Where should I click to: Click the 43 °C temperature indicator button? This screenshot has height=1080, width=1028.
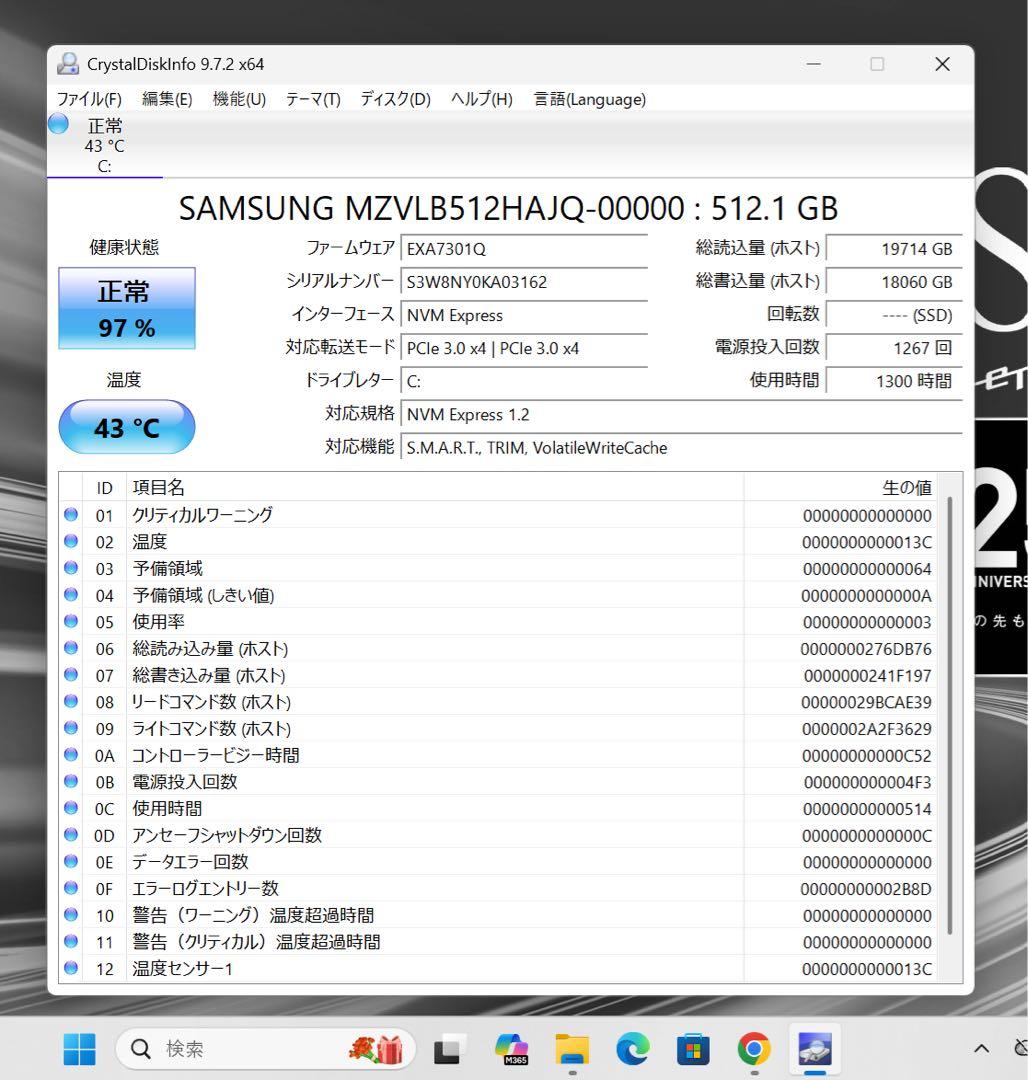[126, 427]
